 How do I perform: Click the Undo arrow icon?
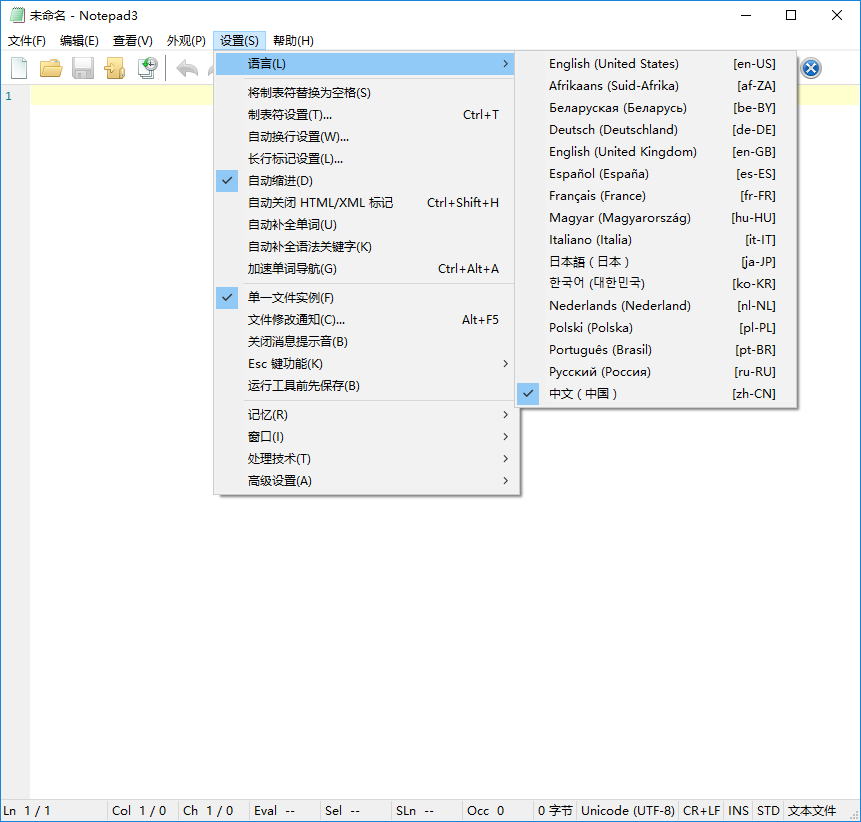coord(186,68)
